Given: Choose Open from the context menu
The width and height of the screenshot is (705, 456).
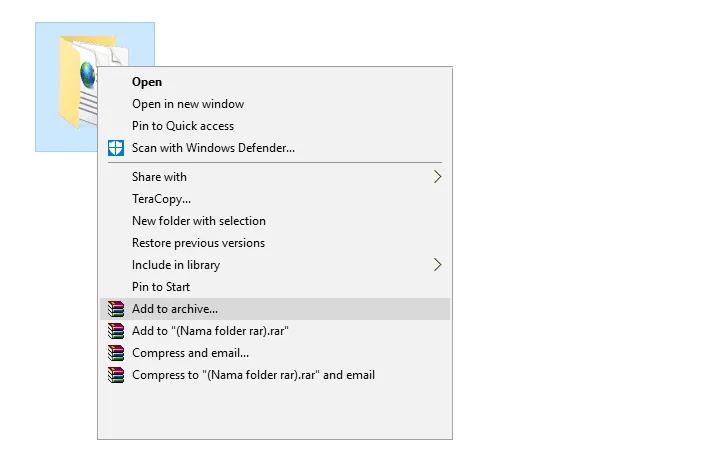Looking at the screenshot, I should pos(275,82).
